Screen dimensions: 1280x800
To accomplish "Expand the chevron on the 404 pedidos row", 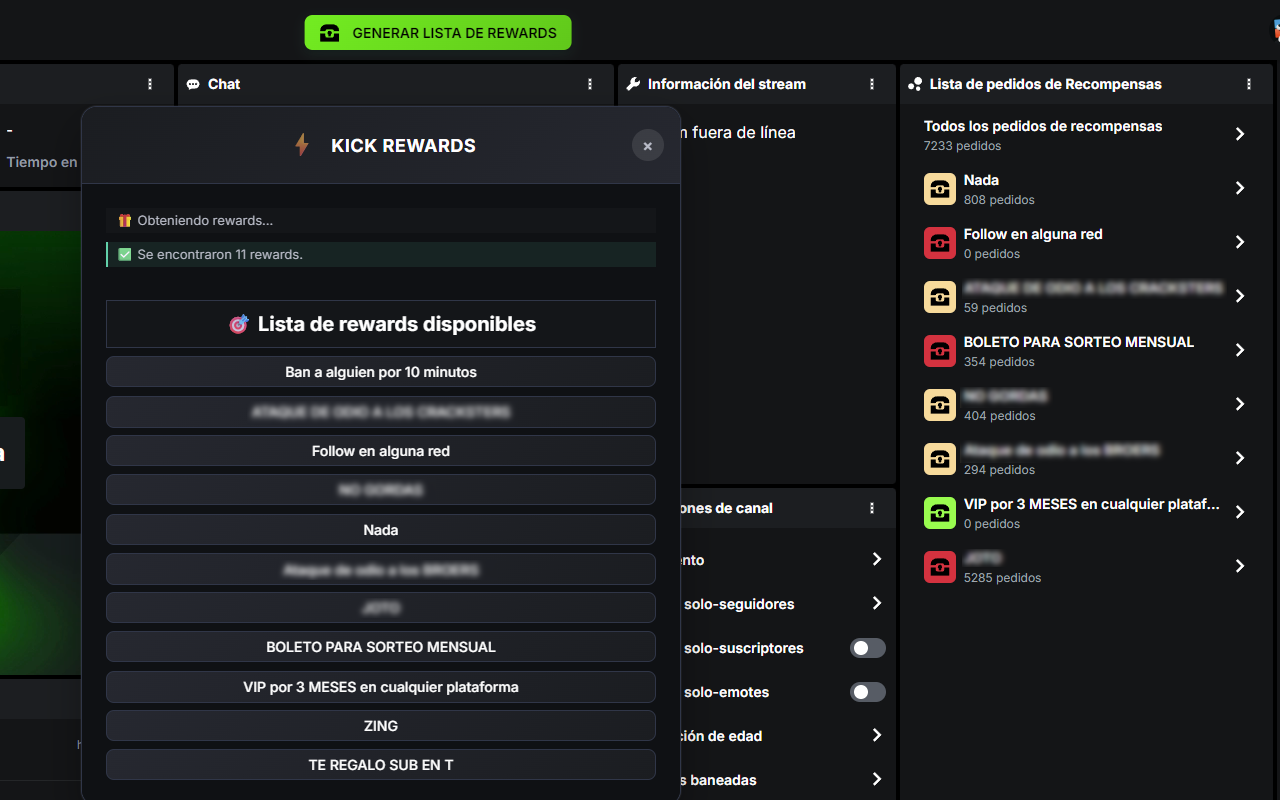I will click(1240, 404).
